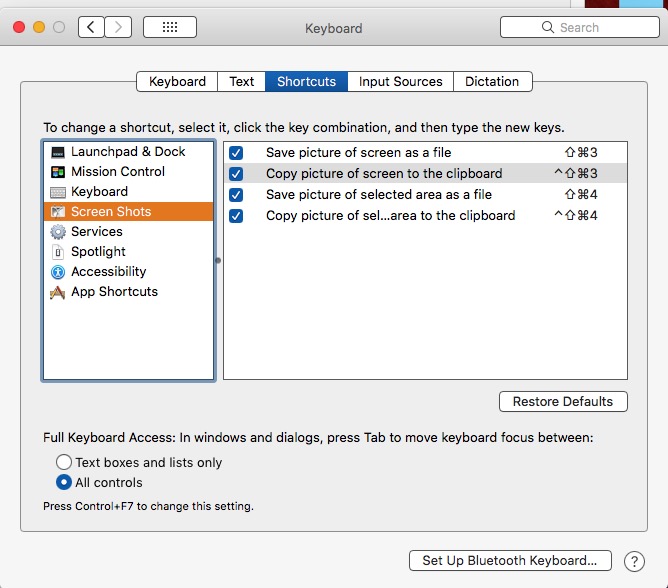
Task: Open the Input Sources tab
Action: [400, 81]
